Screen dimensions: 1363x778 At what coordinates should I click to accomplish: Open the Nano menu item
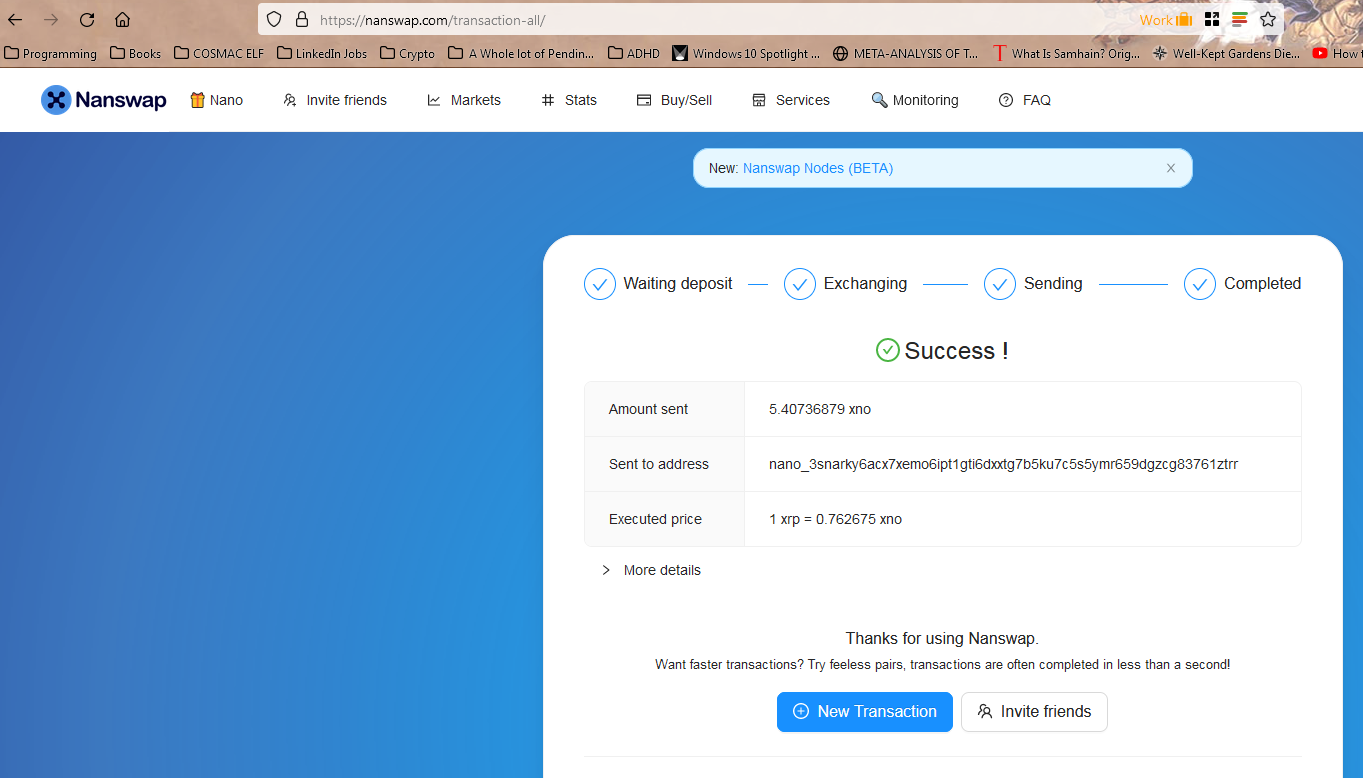click(x=217, y=100)
